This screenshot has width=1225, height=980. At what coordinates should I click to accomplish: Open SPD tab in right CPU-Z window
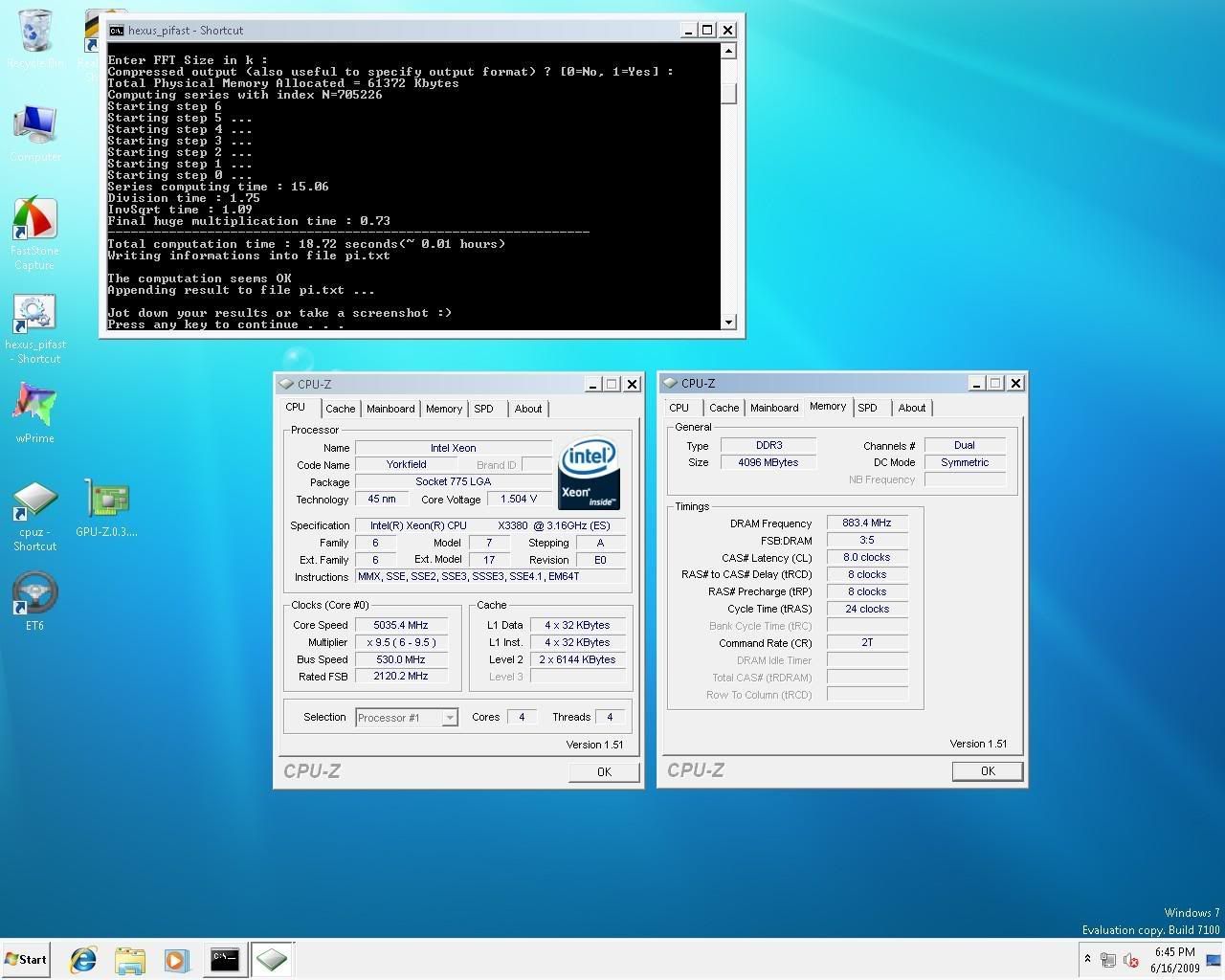(x=868, y=408)
